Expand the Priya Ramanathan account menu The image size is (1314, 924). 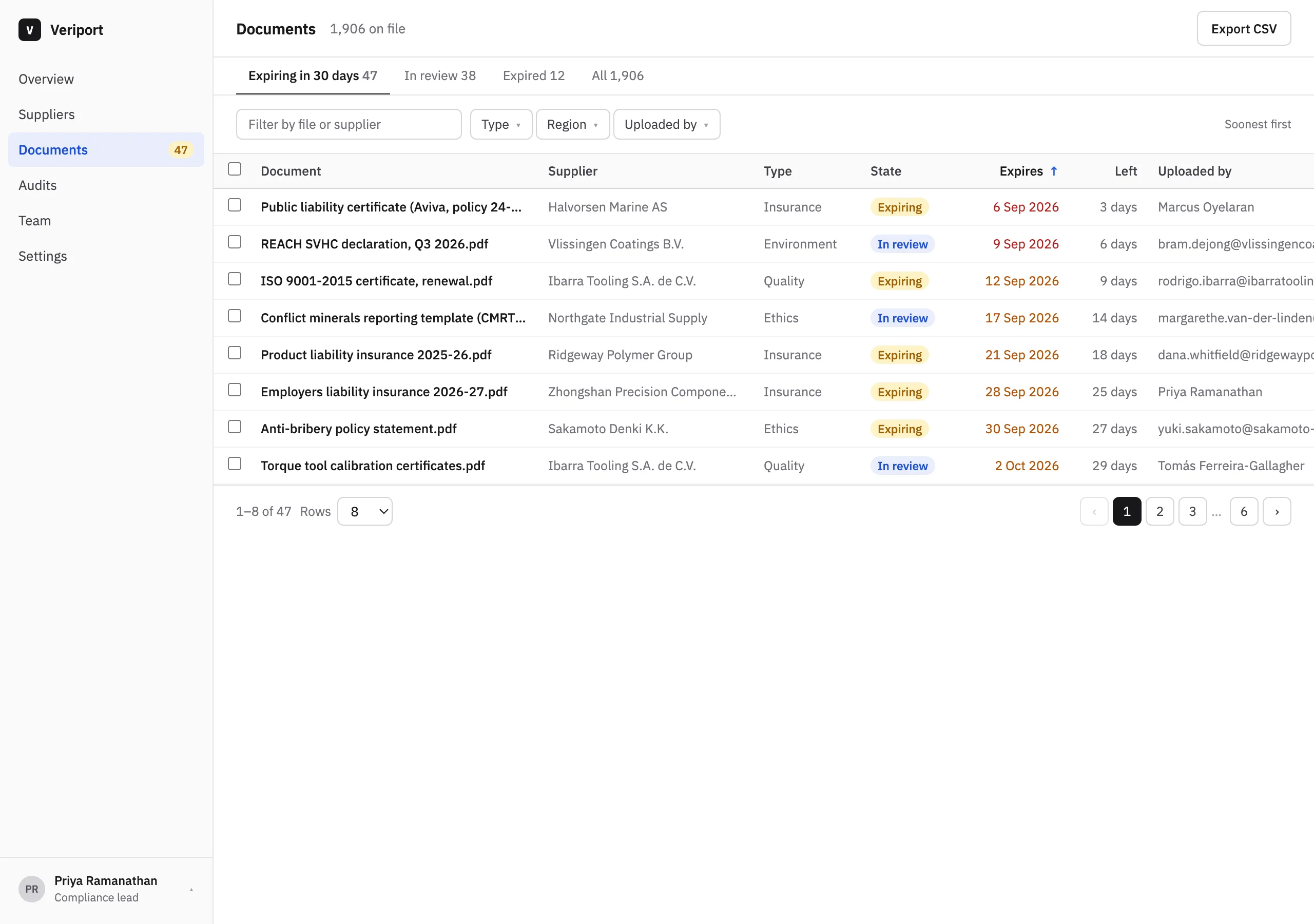tap(106, 889)
